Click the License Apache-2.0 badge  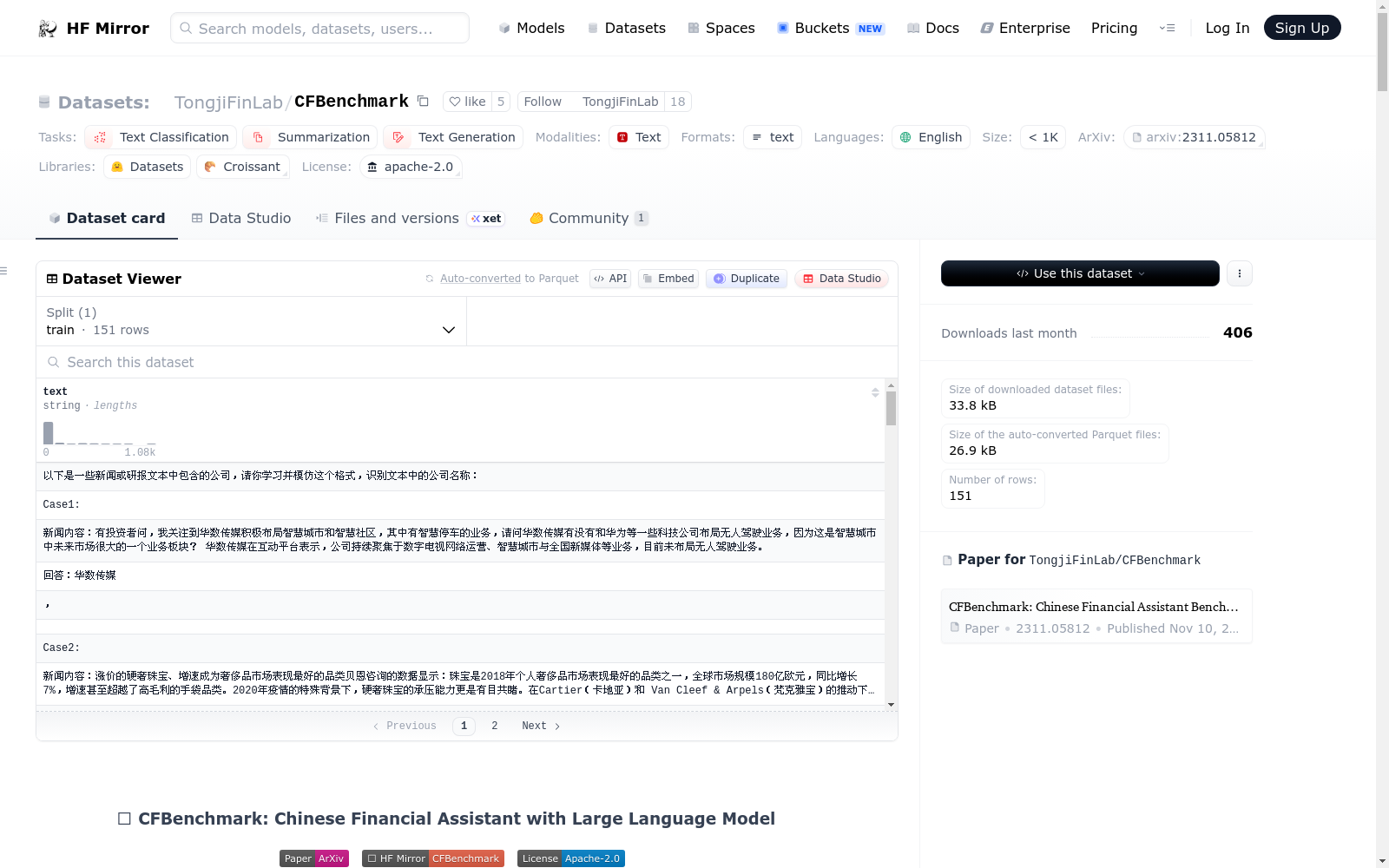(x=571, y=858)
